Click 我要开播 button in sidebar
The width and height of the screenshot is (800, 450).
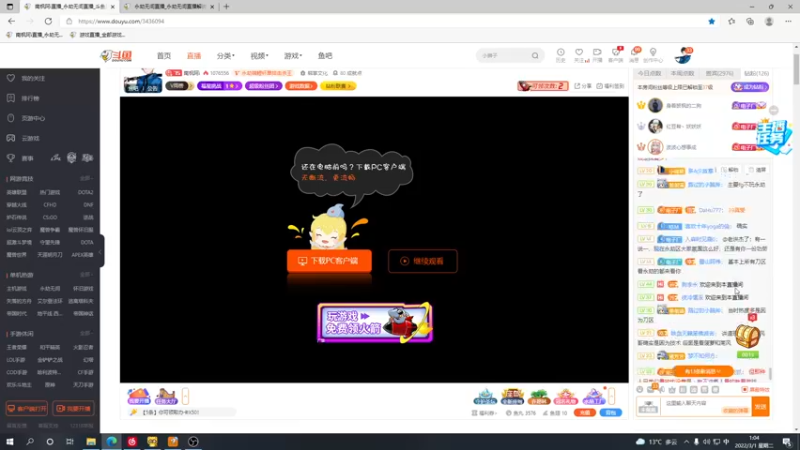(73, 409)
